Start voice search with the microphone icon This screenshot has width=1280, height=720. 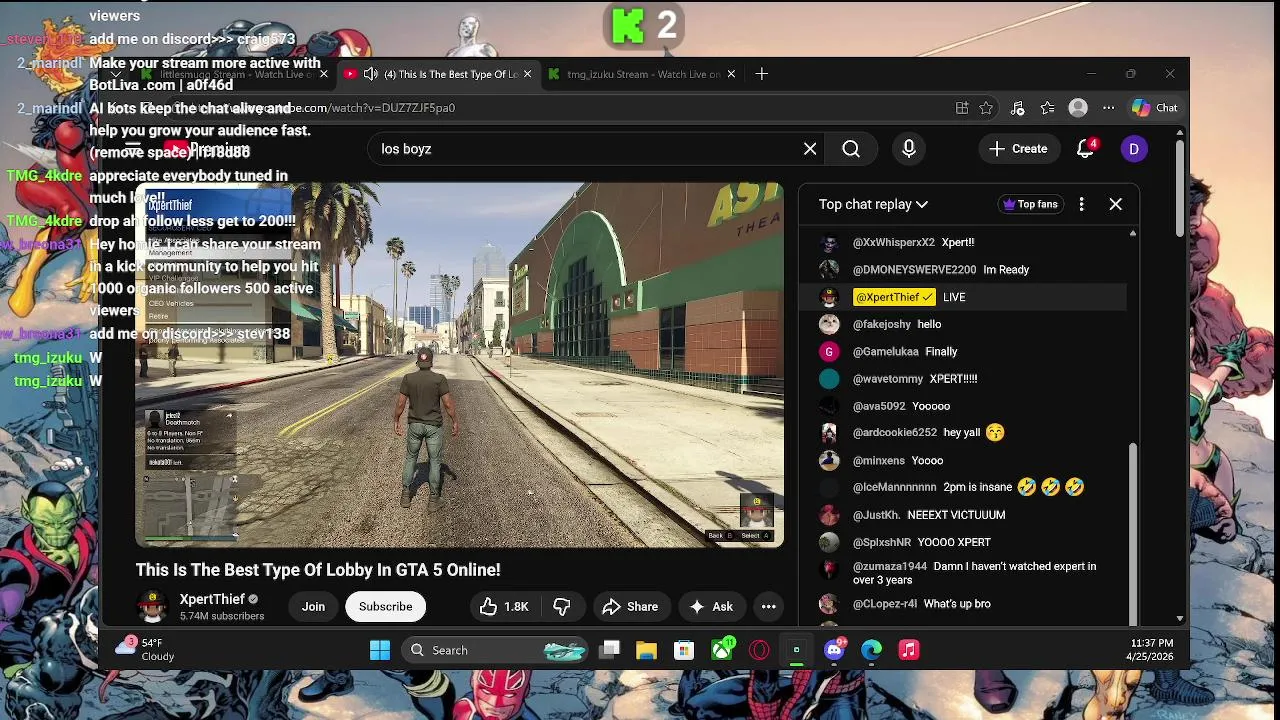coord(909,149)
